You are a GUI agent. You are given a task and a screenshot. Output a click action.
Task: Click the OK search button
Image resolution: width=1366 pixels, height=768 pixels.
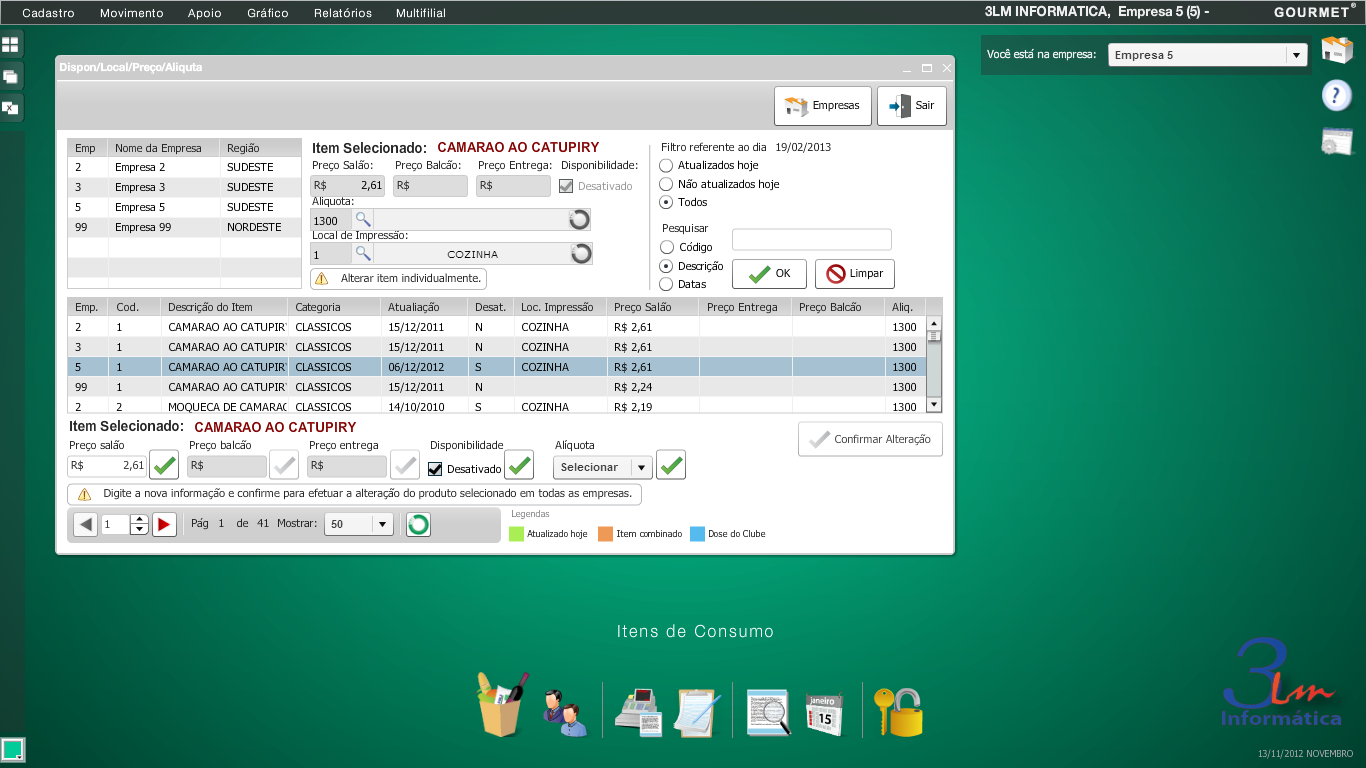pyautogui.click(x=769, y=274)
